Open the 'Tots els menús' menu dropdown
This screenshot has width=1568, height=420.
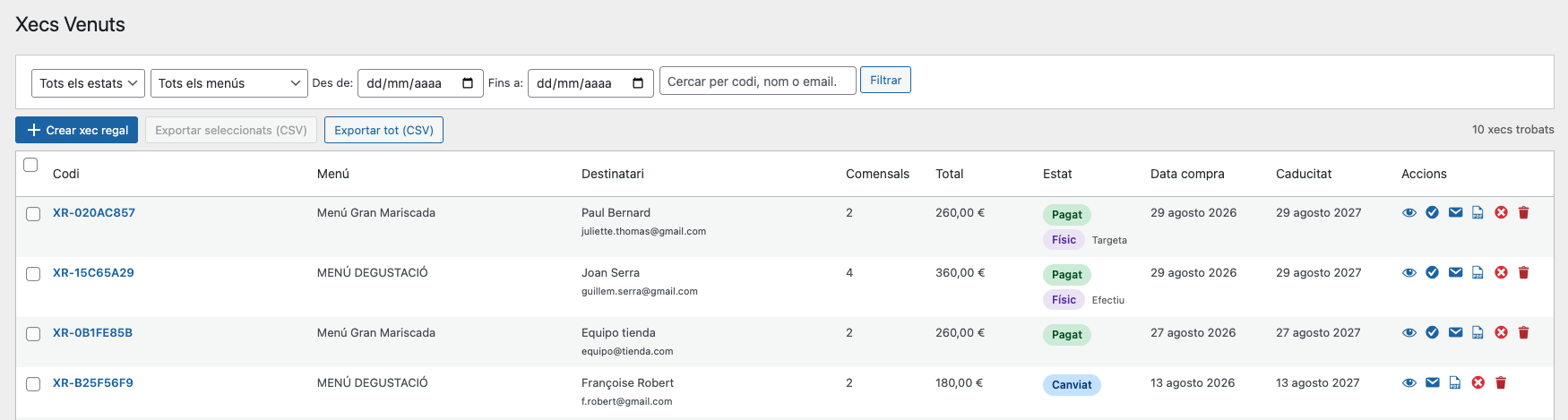tap(229, 83)
